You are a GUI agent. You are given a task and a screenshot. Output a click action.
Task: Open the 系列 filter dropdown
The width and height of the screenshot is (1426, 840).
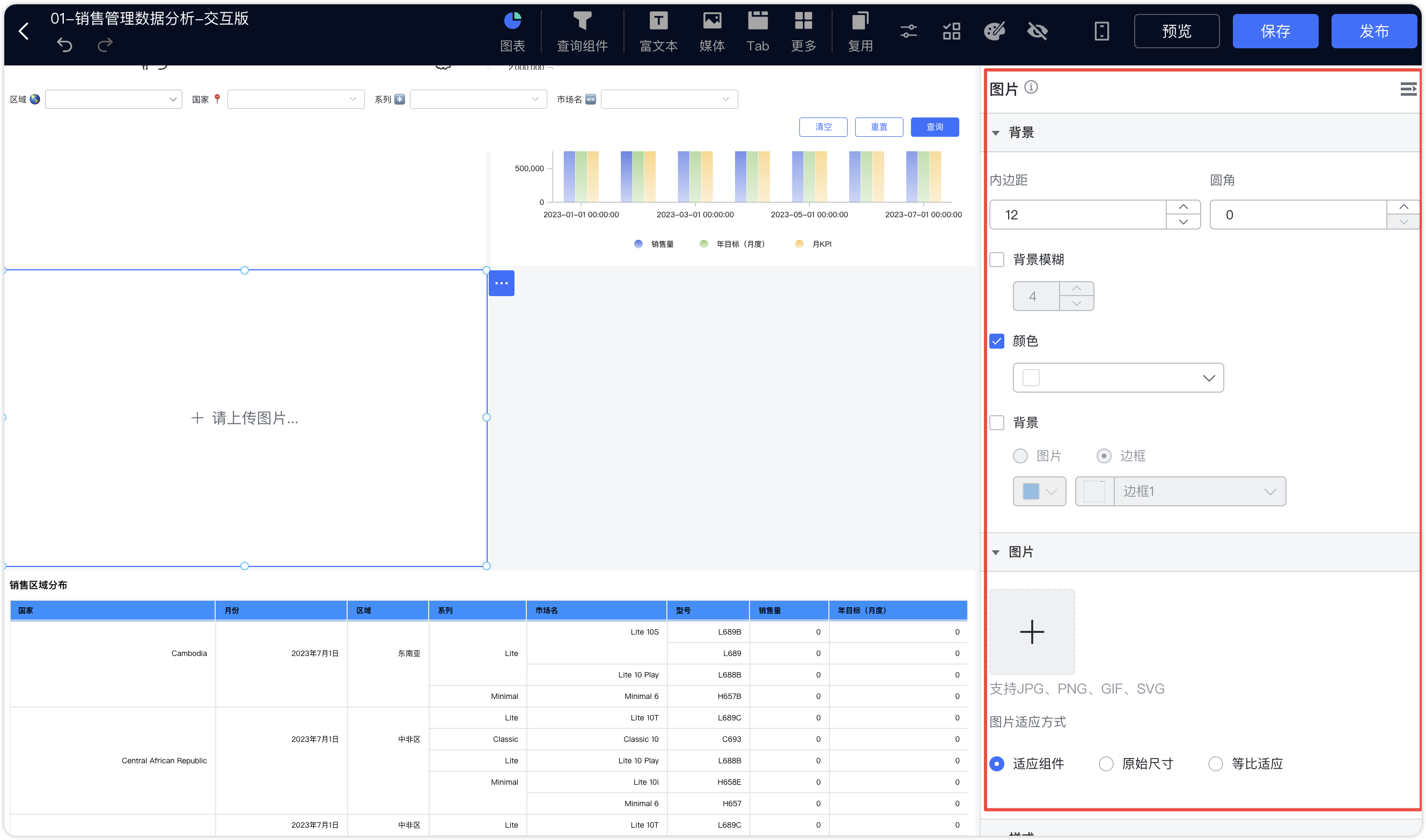tap(478, 99)
